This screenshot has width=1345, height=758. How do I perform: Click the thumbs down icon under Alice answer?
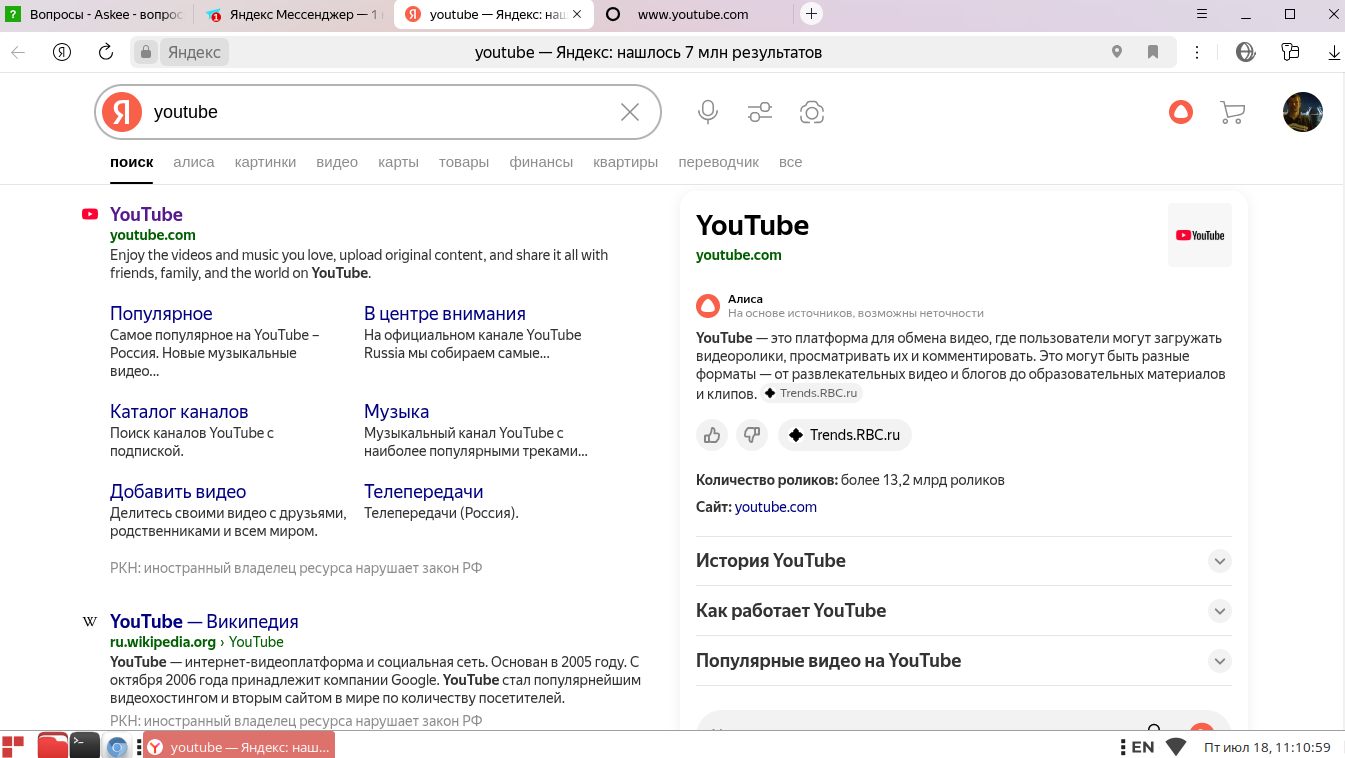(x=752, y=435)
